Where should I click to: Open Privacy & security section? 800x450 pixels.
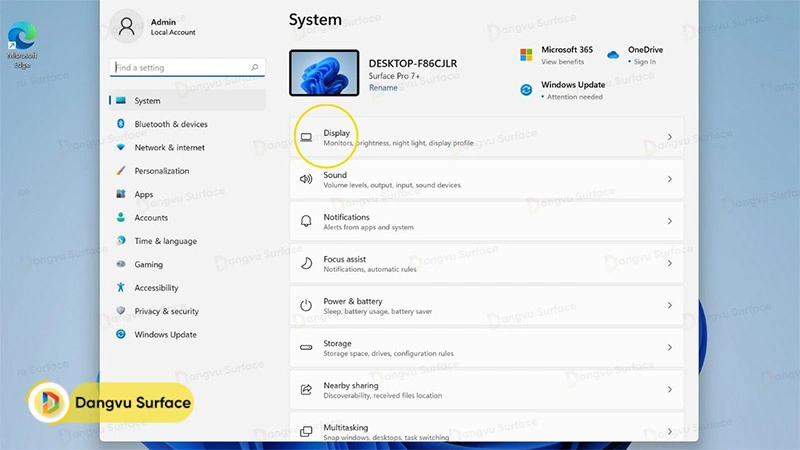(166, 311)
